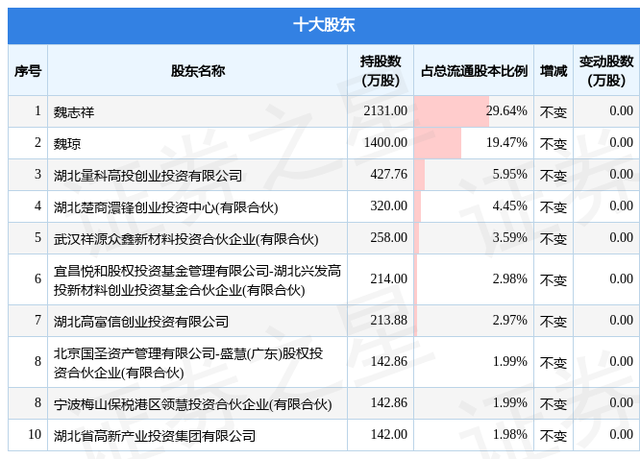Select the 股东名称 column header
This screenshot has height=459, width=640.
197,71
